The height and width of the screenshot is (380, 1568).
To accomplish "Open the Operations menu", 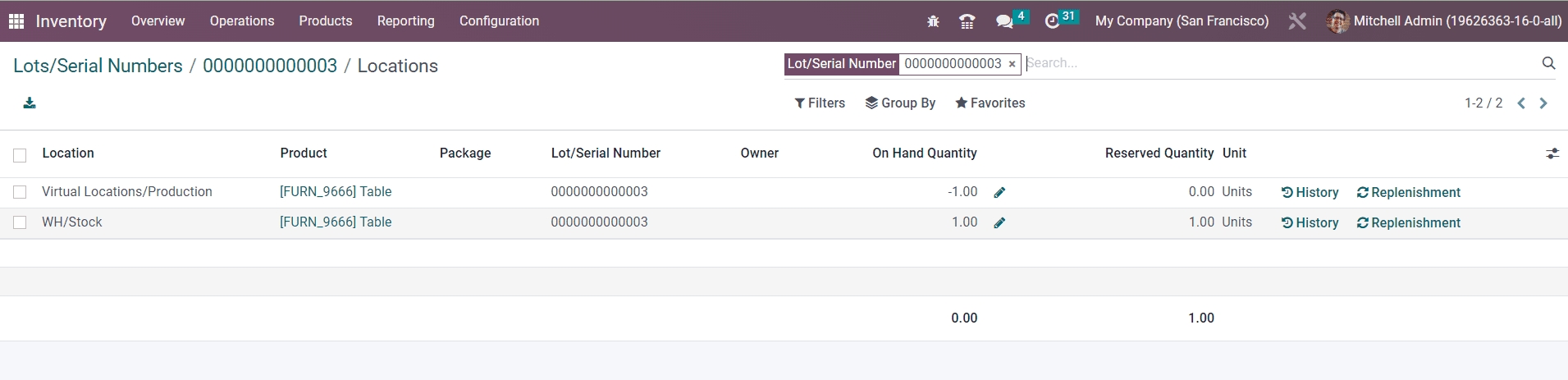I will point(242,21).
